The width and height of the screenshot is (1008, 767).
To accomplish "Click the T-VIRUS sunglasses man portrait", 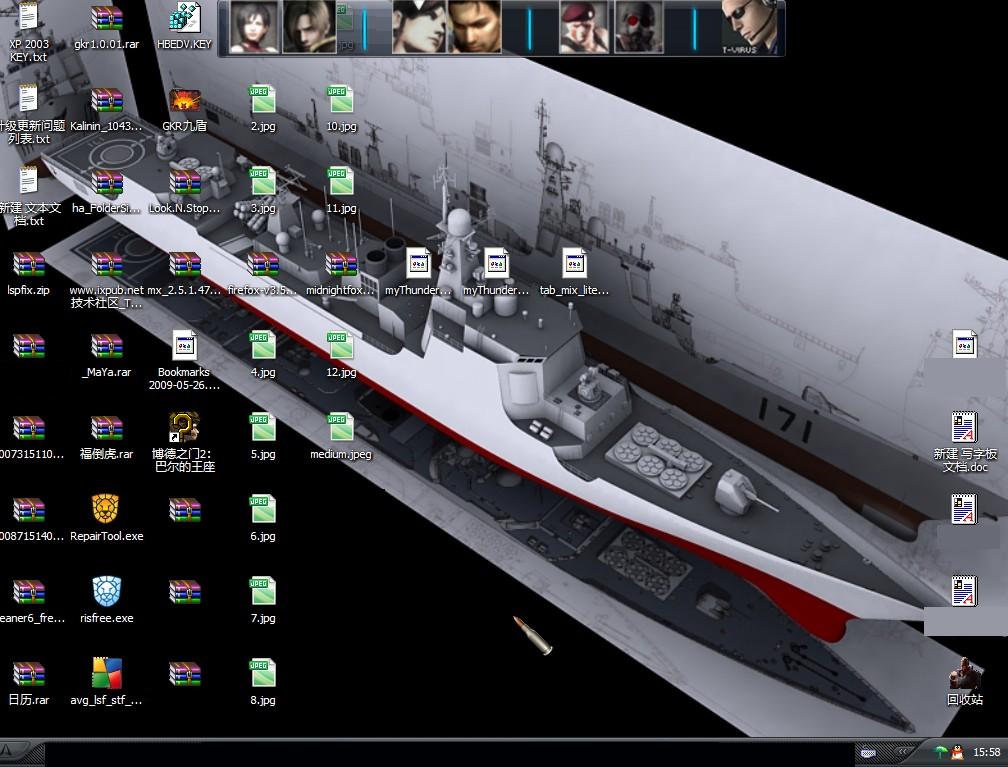I will (749, 27).
